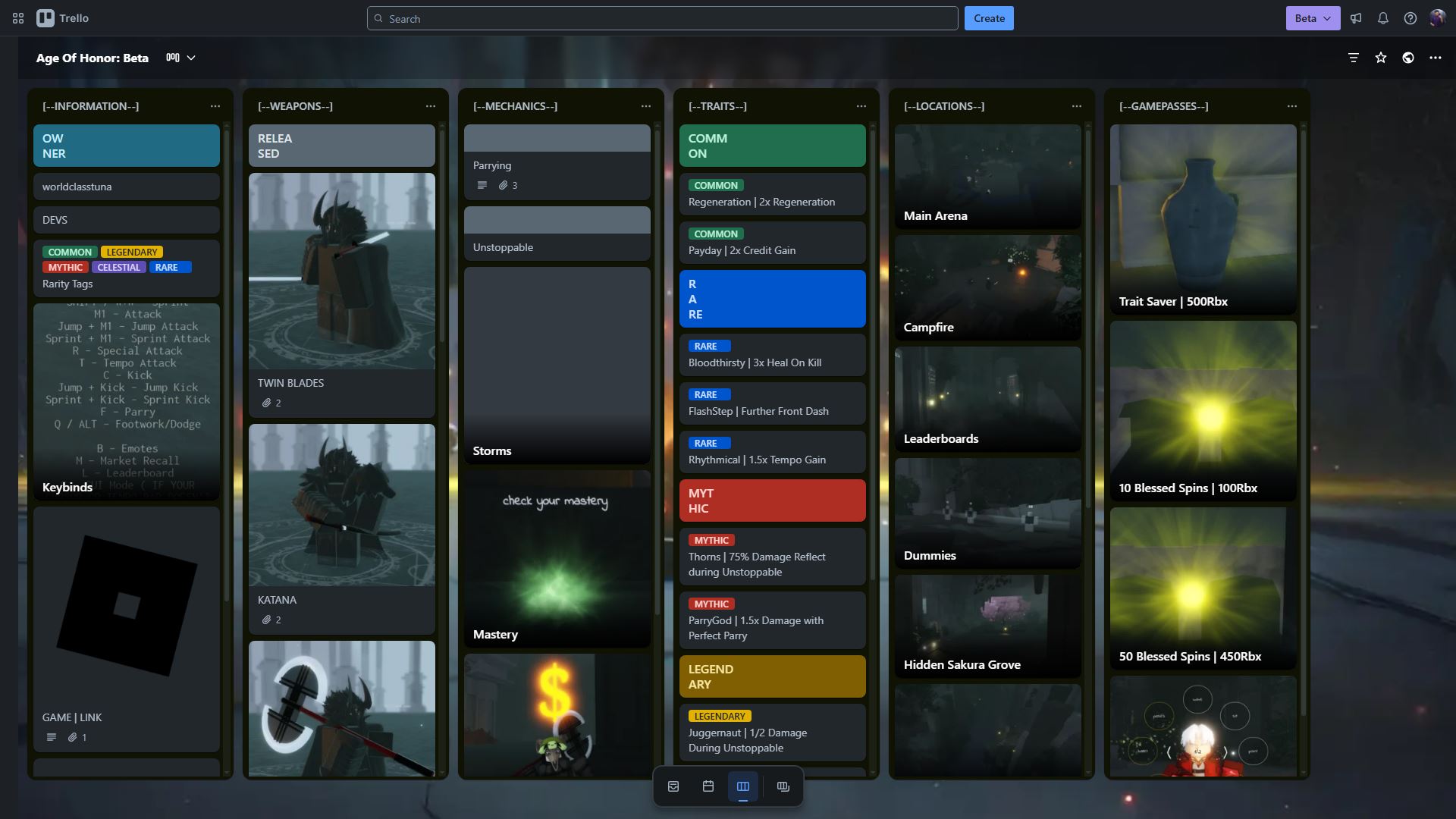Screen dimensions: 1456x819
Task: Click the Trello logo
Action: 63,18
